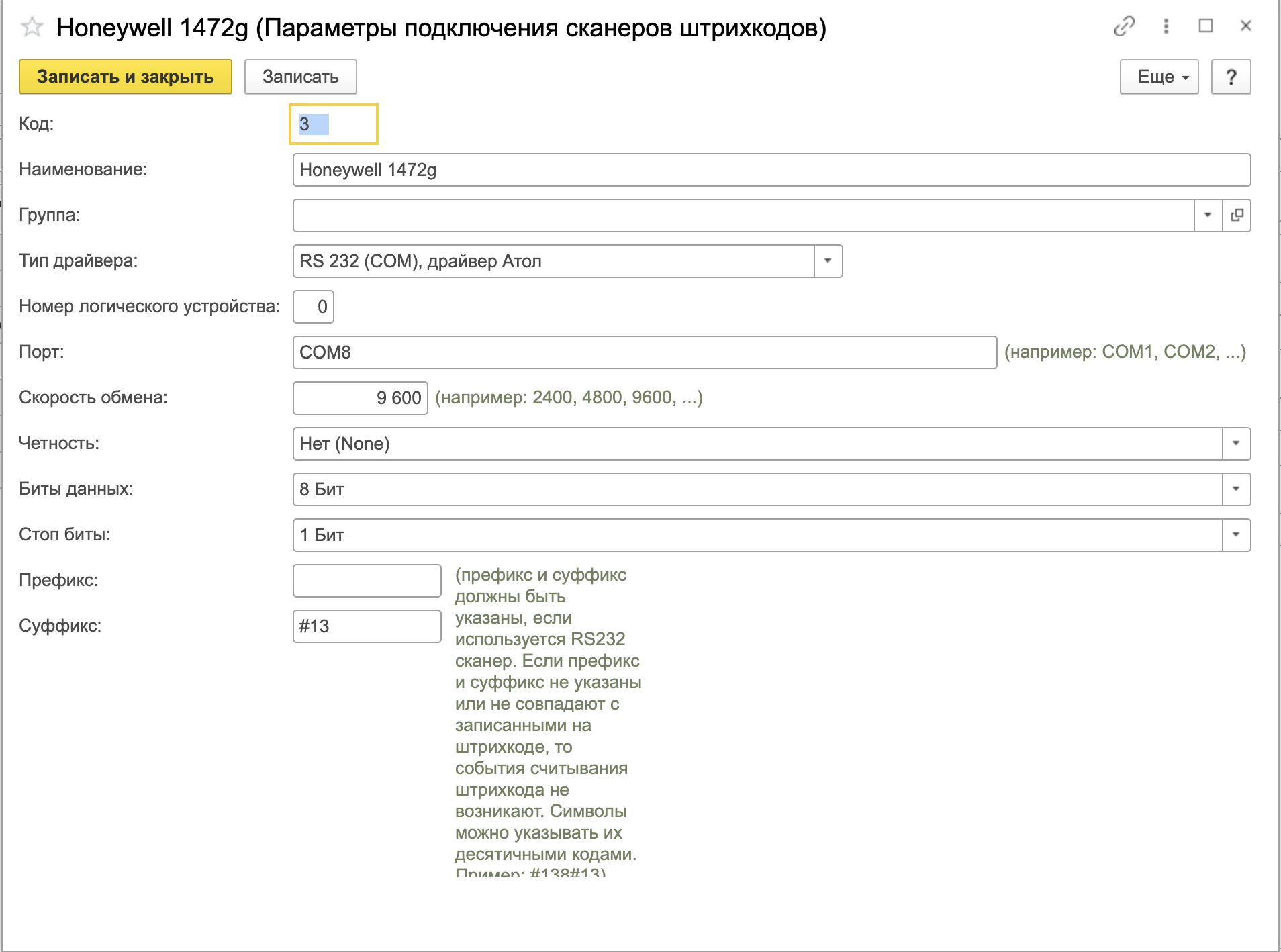
Task: Add form to favorites with star icon
Action: (32, 28)
